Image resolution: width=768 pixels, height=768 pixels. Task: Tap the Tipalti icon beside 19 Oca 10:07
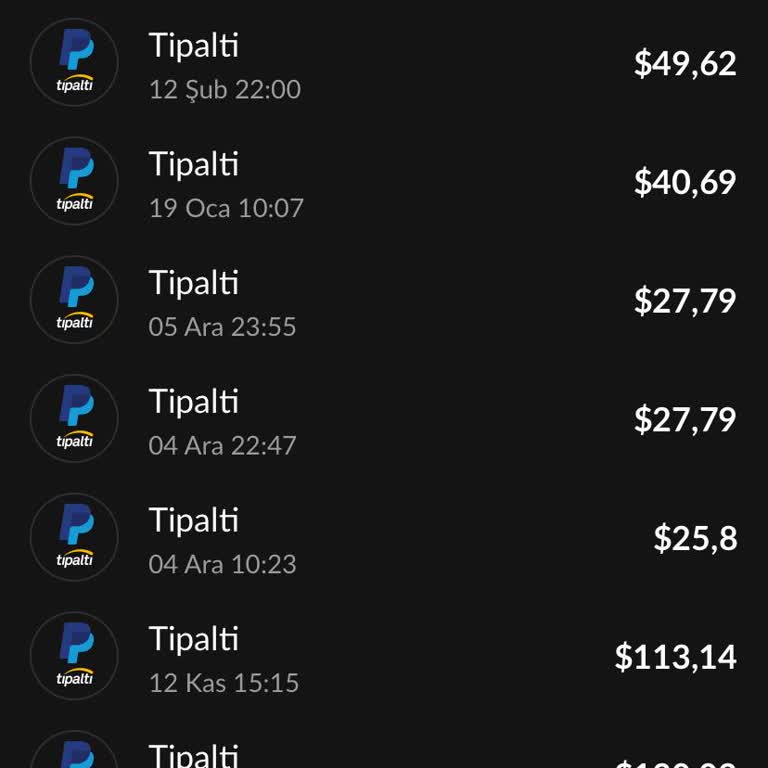tap(75, 182)
